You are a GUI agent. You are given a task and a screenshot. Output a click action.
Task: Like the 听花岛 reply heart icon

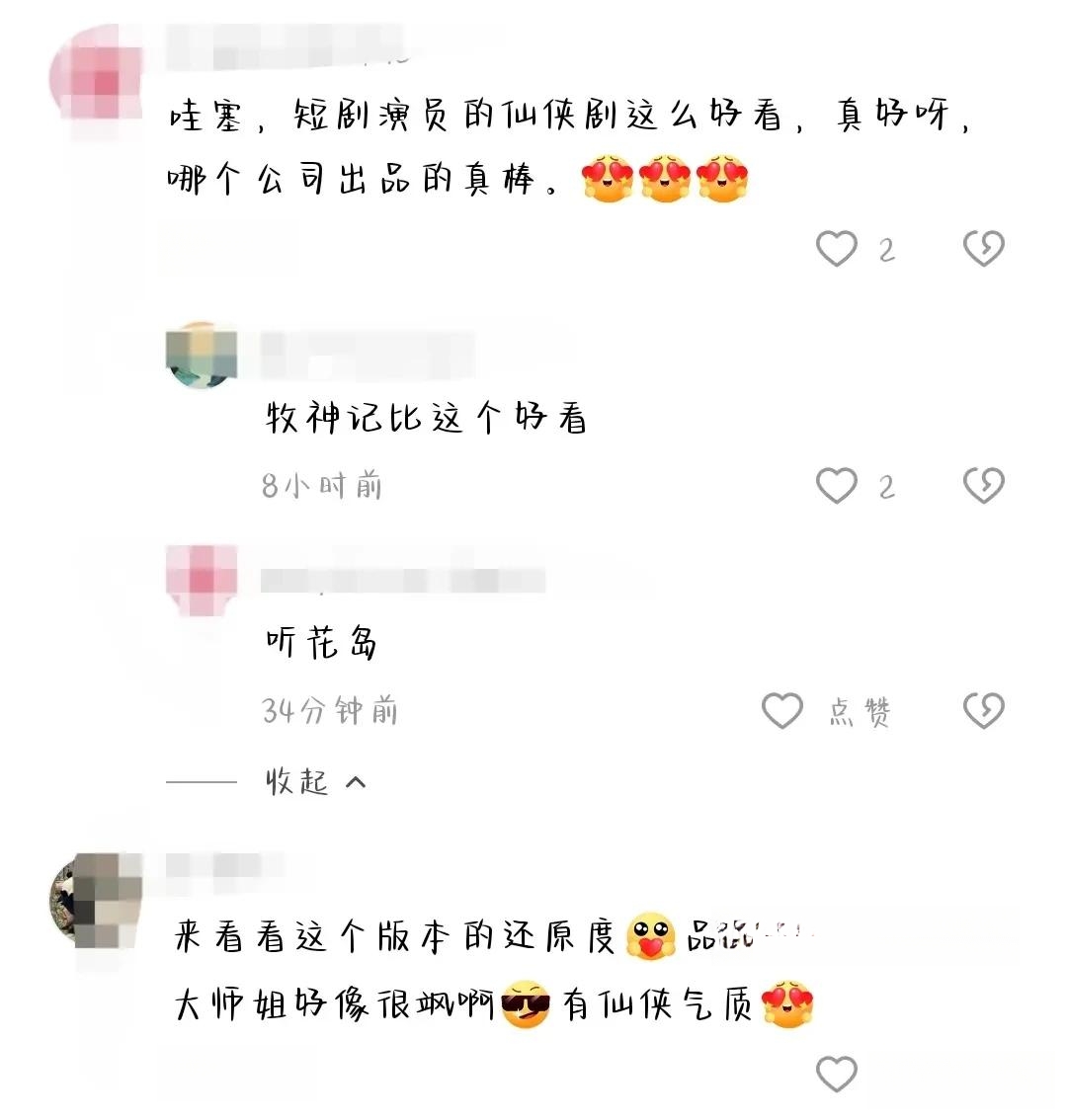tap(781, 710)
